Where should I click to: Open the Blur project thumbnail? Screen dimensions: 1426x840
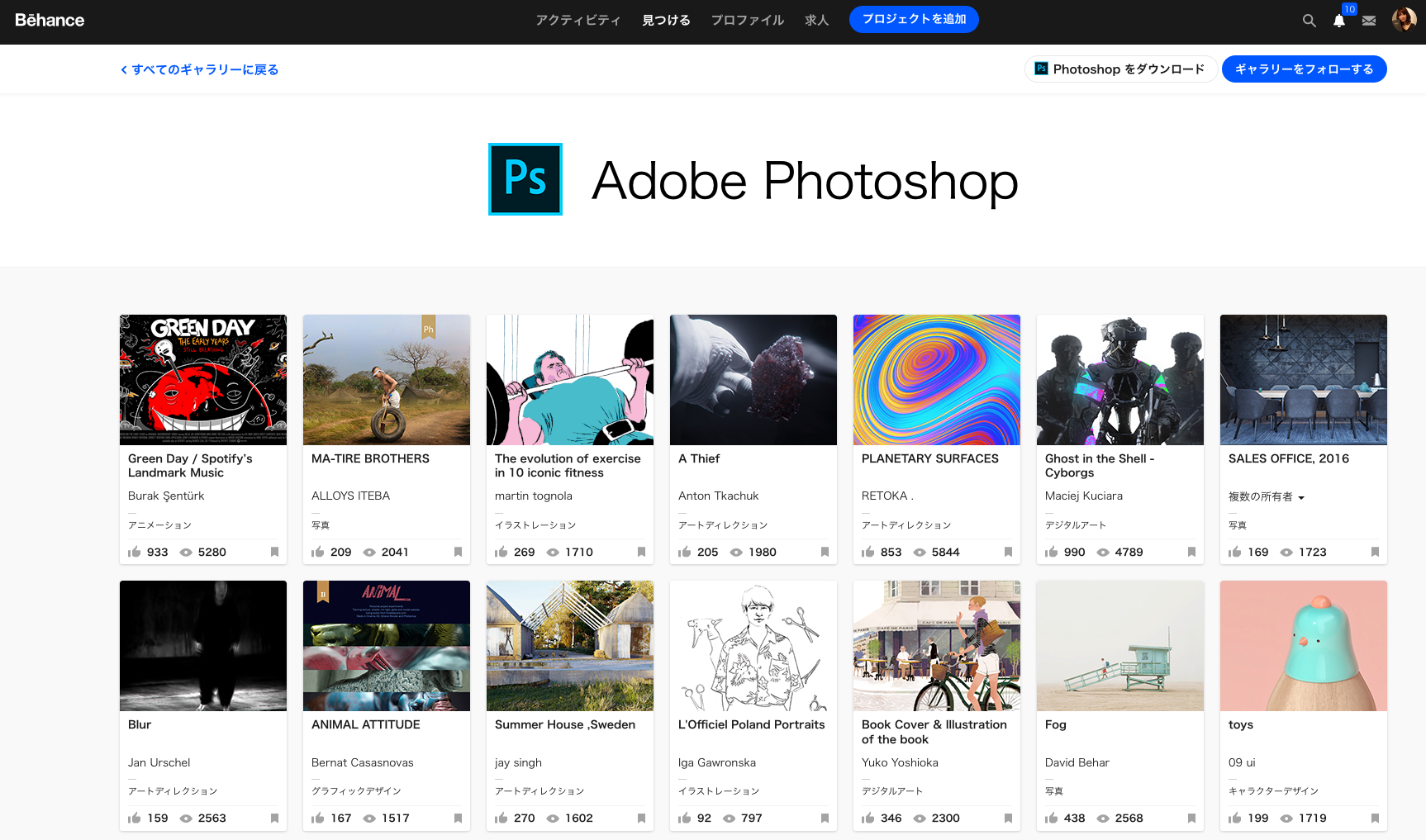(x=203, y=646)
